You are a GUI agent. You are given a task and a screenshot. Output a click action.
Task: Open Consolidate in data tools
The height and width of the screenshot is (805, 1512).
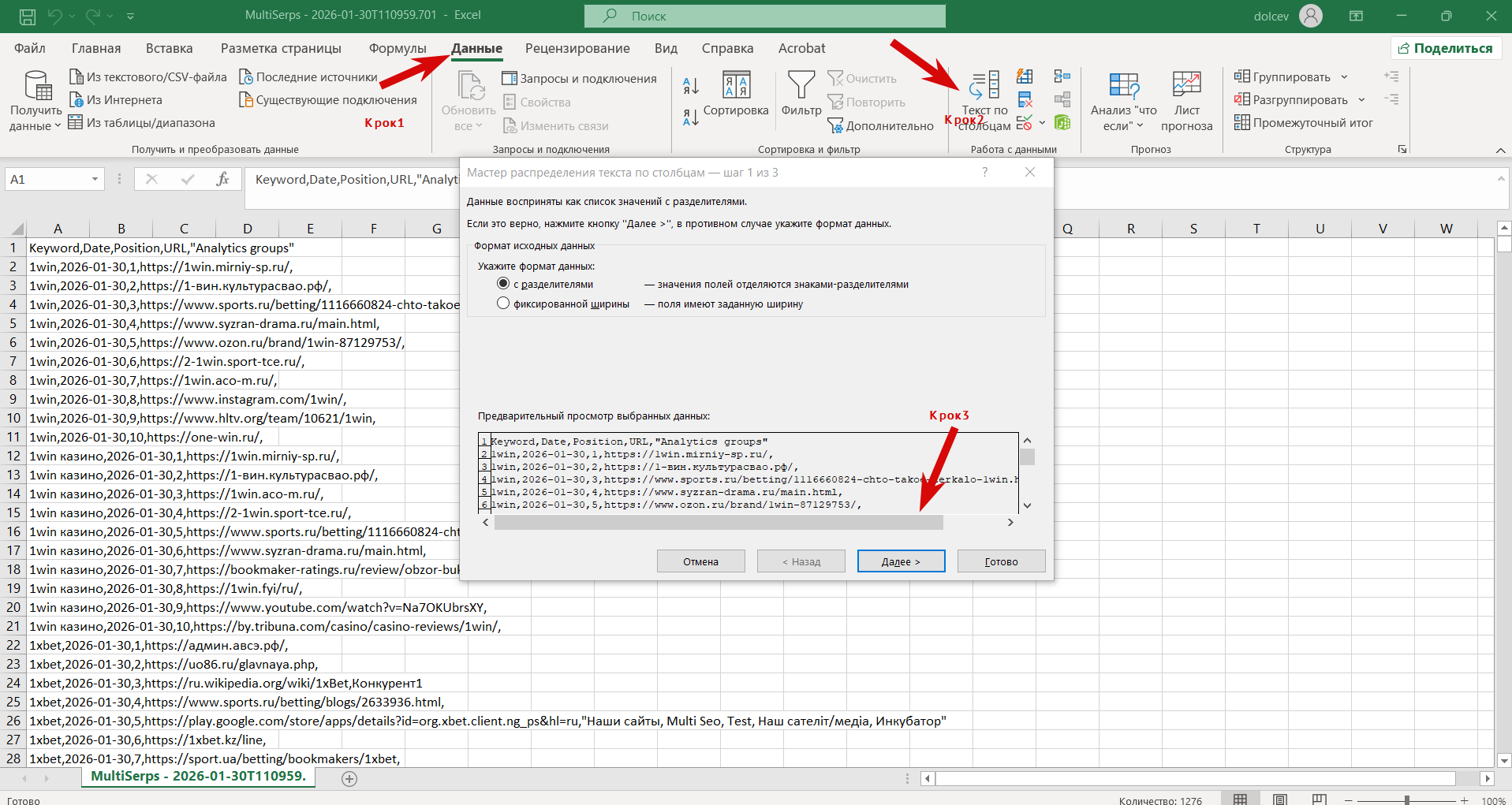tap(1062, 76)
